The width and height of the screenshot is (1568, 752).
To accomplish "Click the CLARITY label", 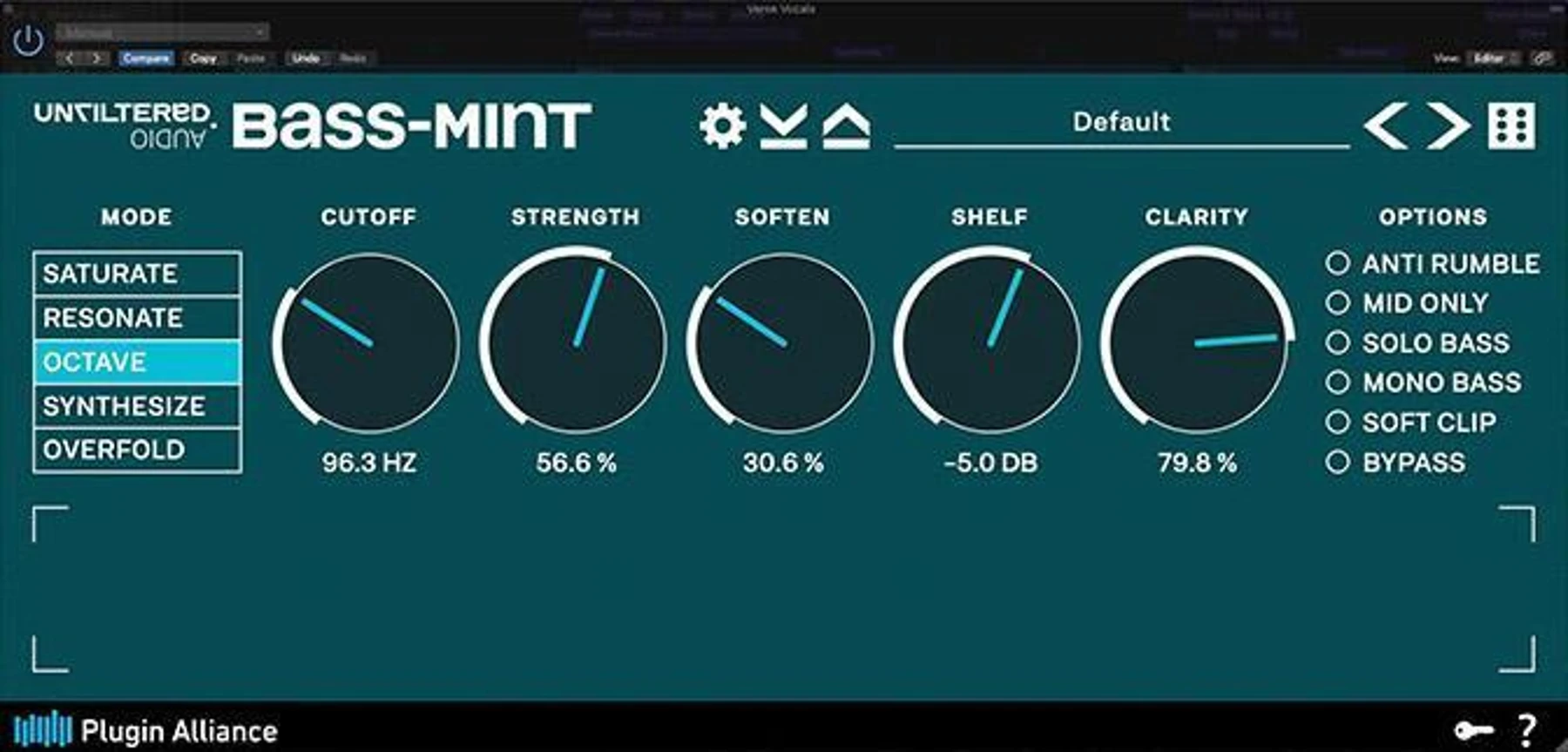I will pos(1197,217).
